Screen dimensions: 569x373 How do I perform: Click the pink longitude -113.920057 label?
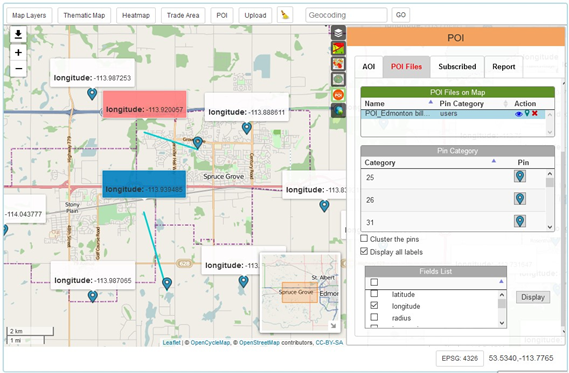[144, 104]
